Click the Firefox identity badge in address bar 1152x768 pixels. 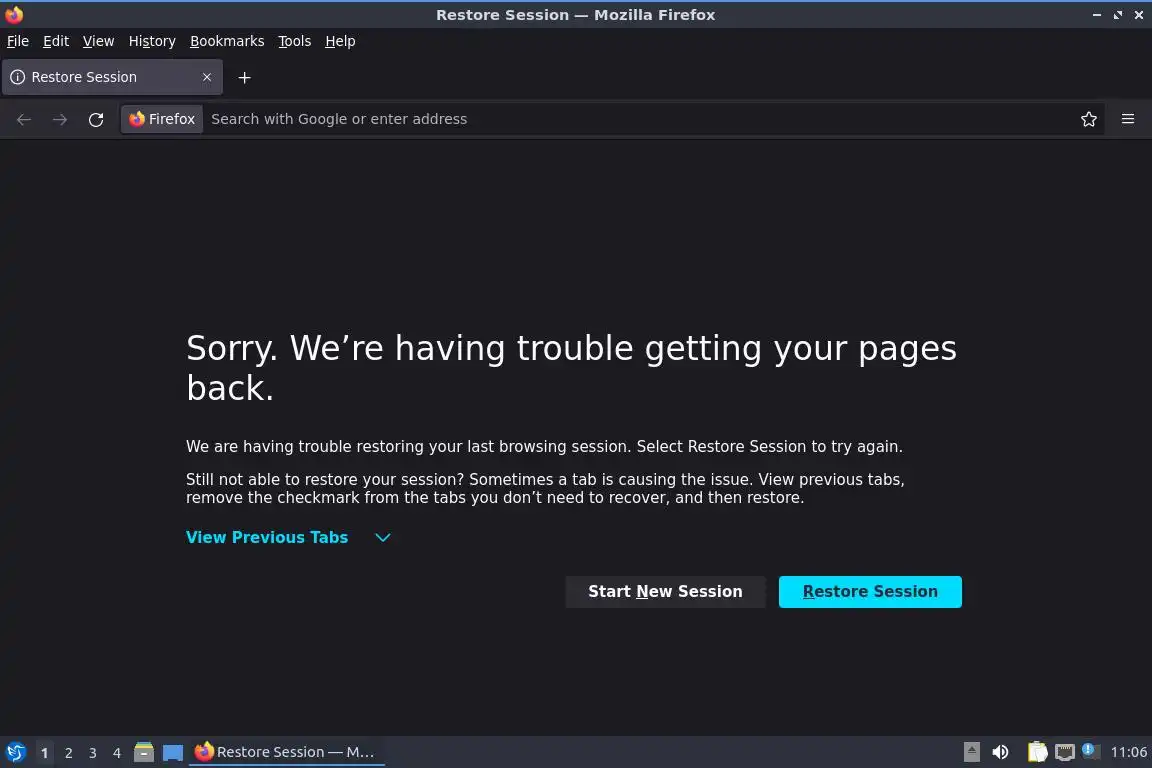coord(162,119)
